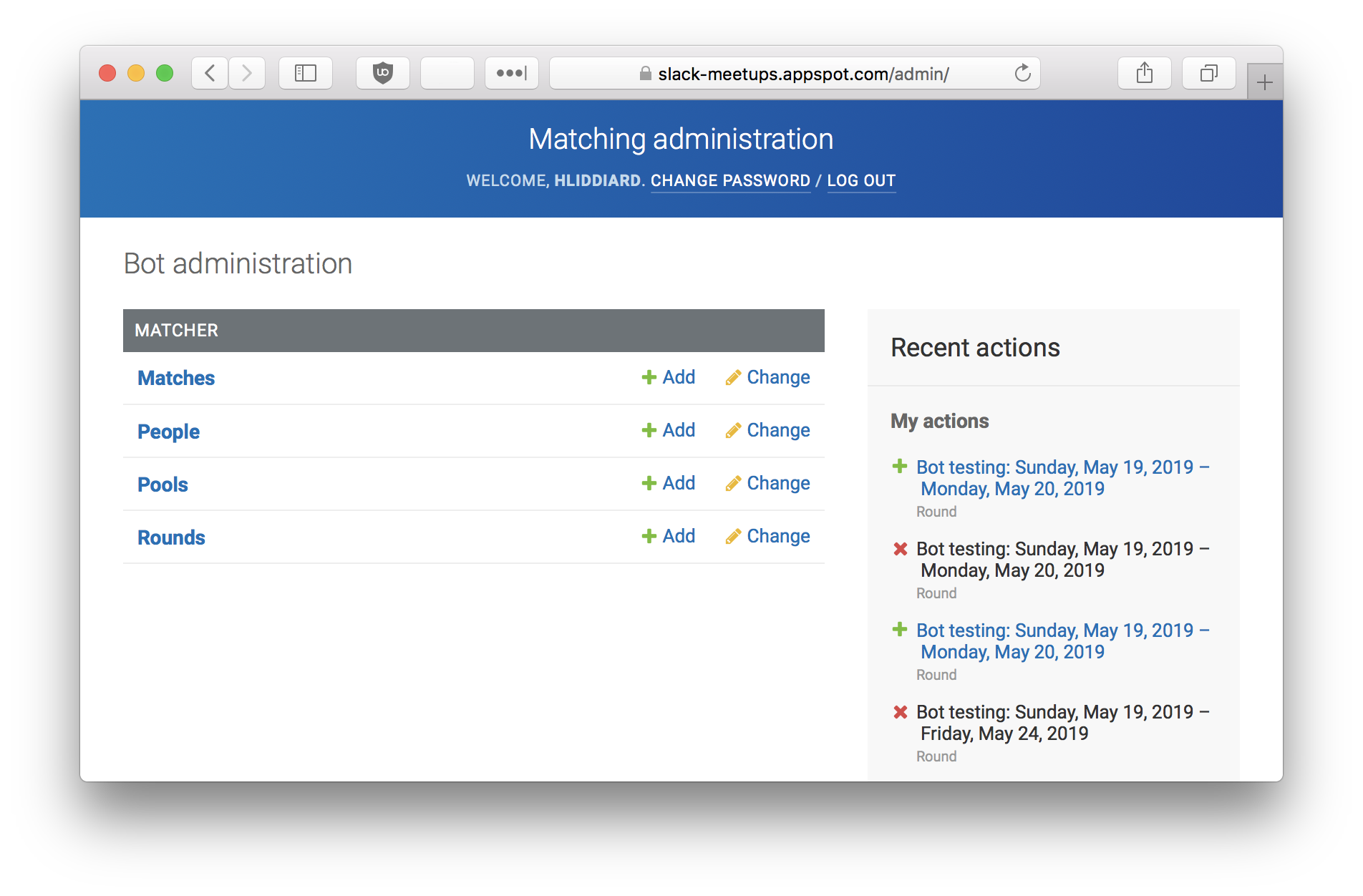
Task: Click the Log Out link
Action: coord(861,180)
